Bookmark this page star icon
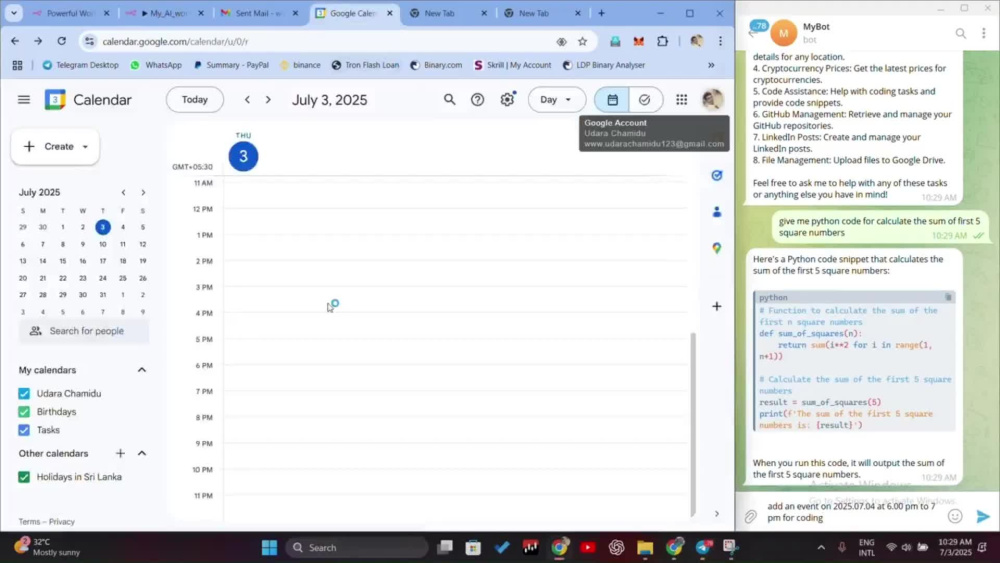The width and height of the screenshot is (1000, 563). [x=582, y=41]
